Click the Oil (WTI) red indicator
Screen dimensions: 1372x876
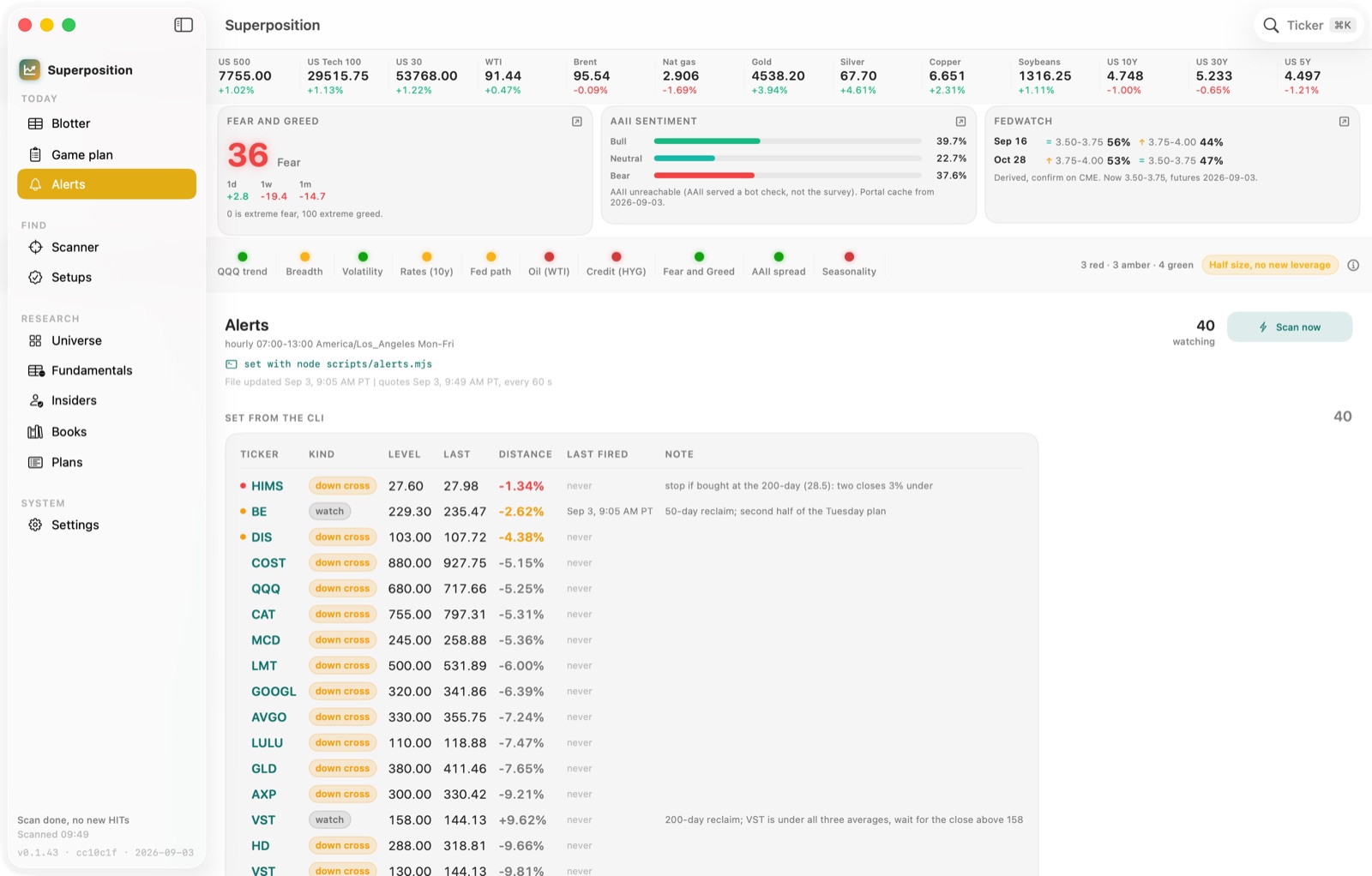point(549,256)
